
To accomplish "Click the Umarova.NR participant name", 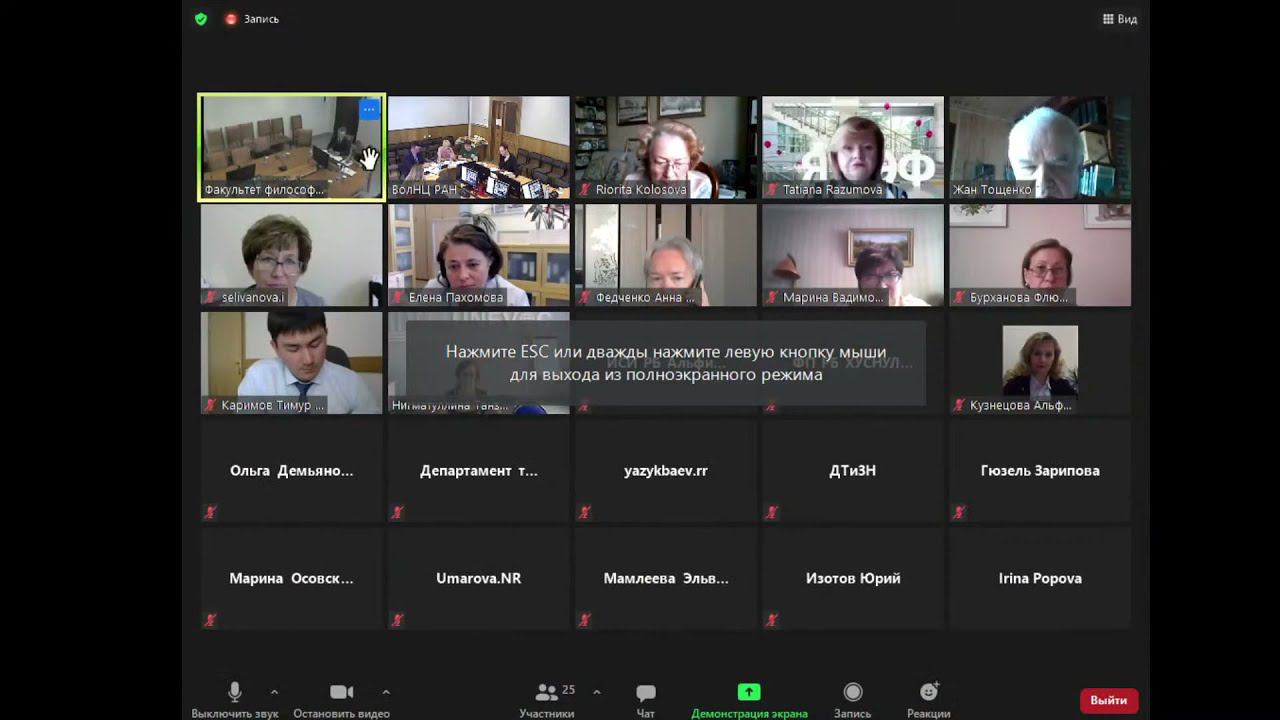I will click(x=479, y=578).
